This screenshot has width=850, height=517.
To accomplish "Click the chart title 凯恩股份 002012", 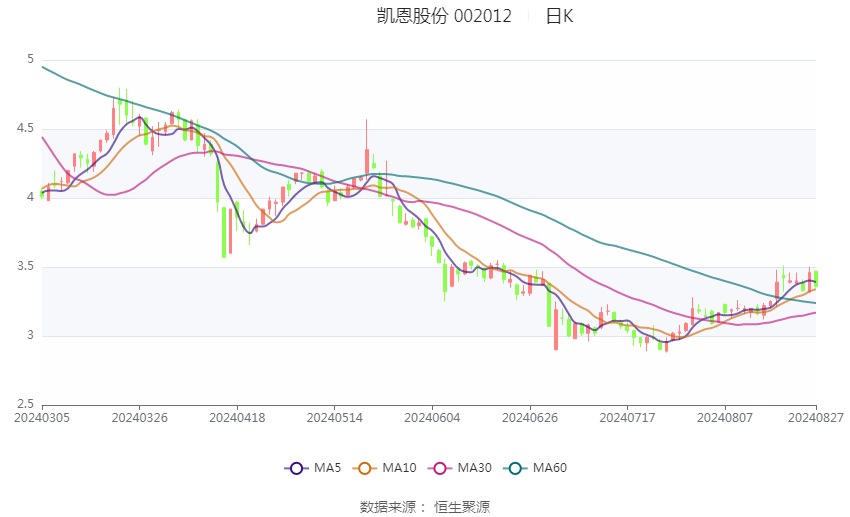I will click(x=444, y=16).
